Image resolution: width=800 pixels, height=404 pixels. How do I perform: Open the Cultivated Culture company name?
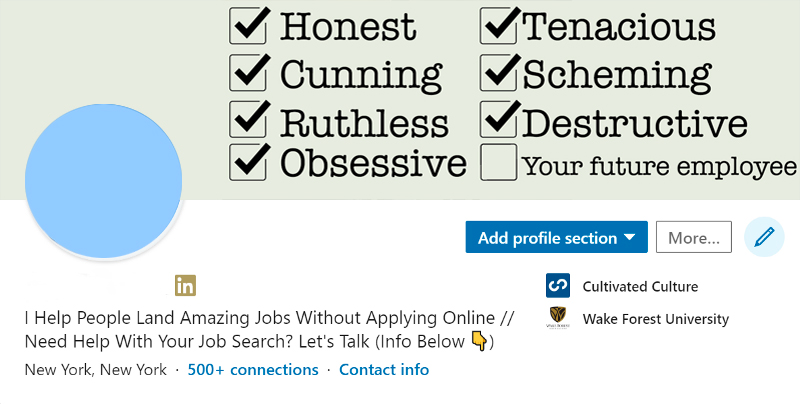click(640, 286)
